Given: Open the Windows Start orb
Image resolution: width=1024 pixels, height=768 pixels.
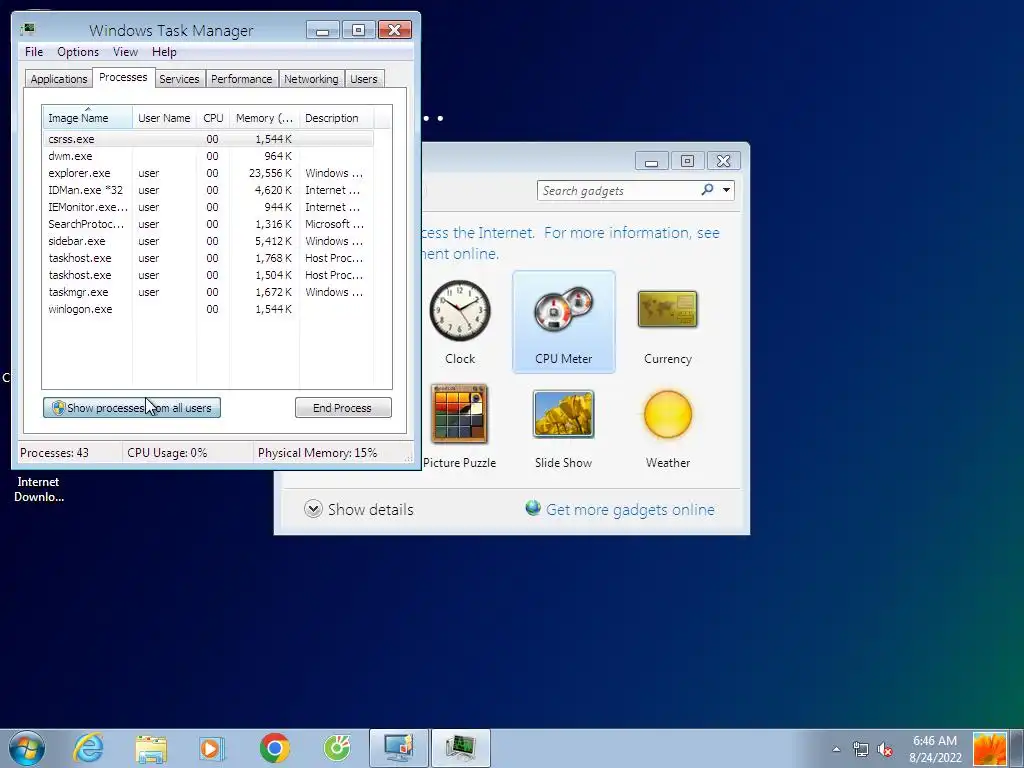Looking at the screenshot, I should (x=27, y=748).
